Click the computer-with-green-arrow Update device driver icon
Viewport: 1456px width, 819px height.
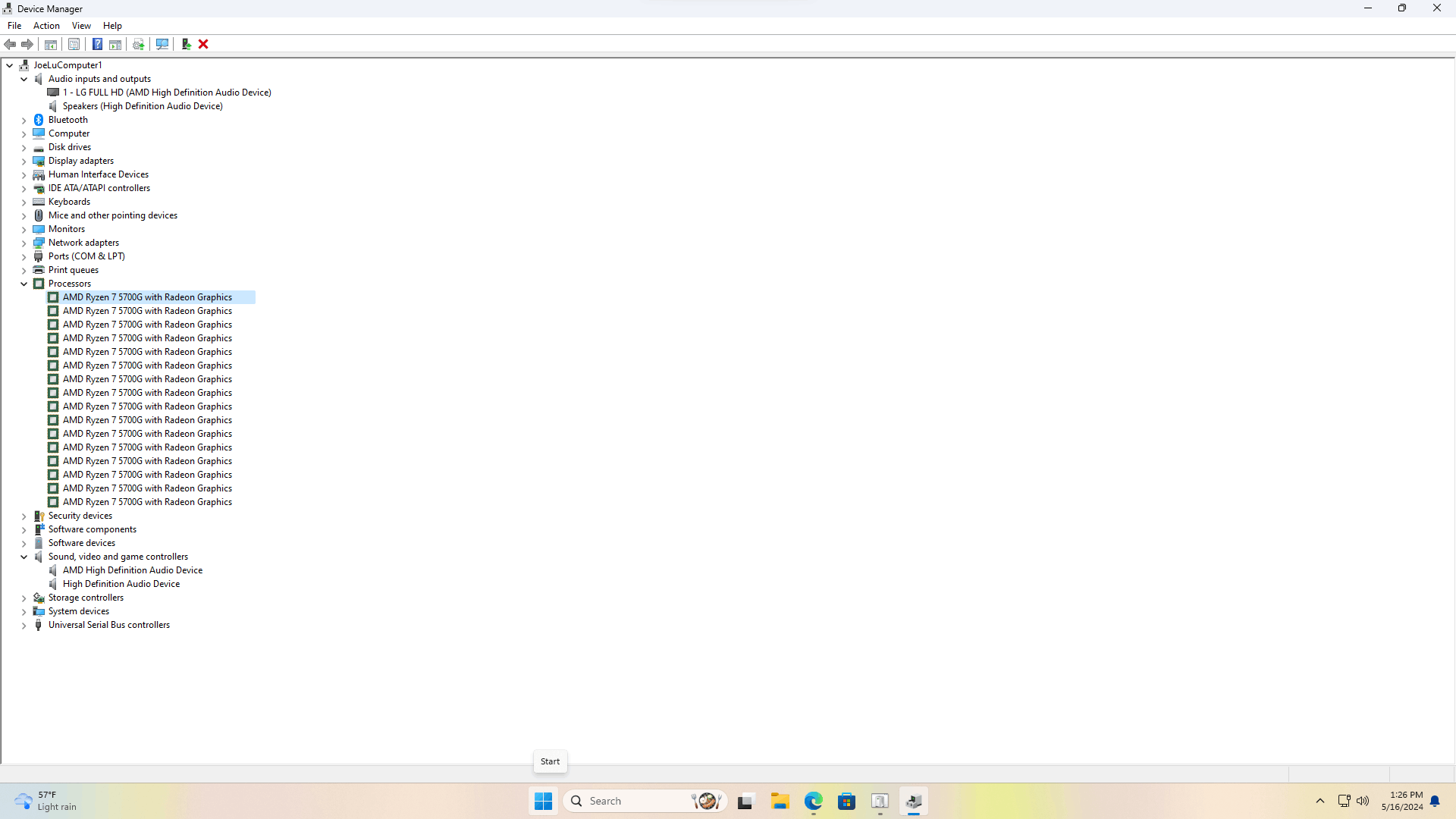click(186, 45)
